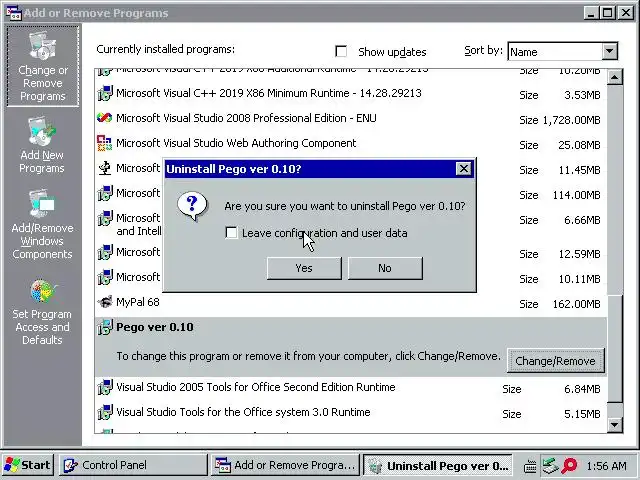The width and height of the screenshot is (640, 480).
Task: Click the 1:56 AM taskbar clock
Action: click(606, 466)
